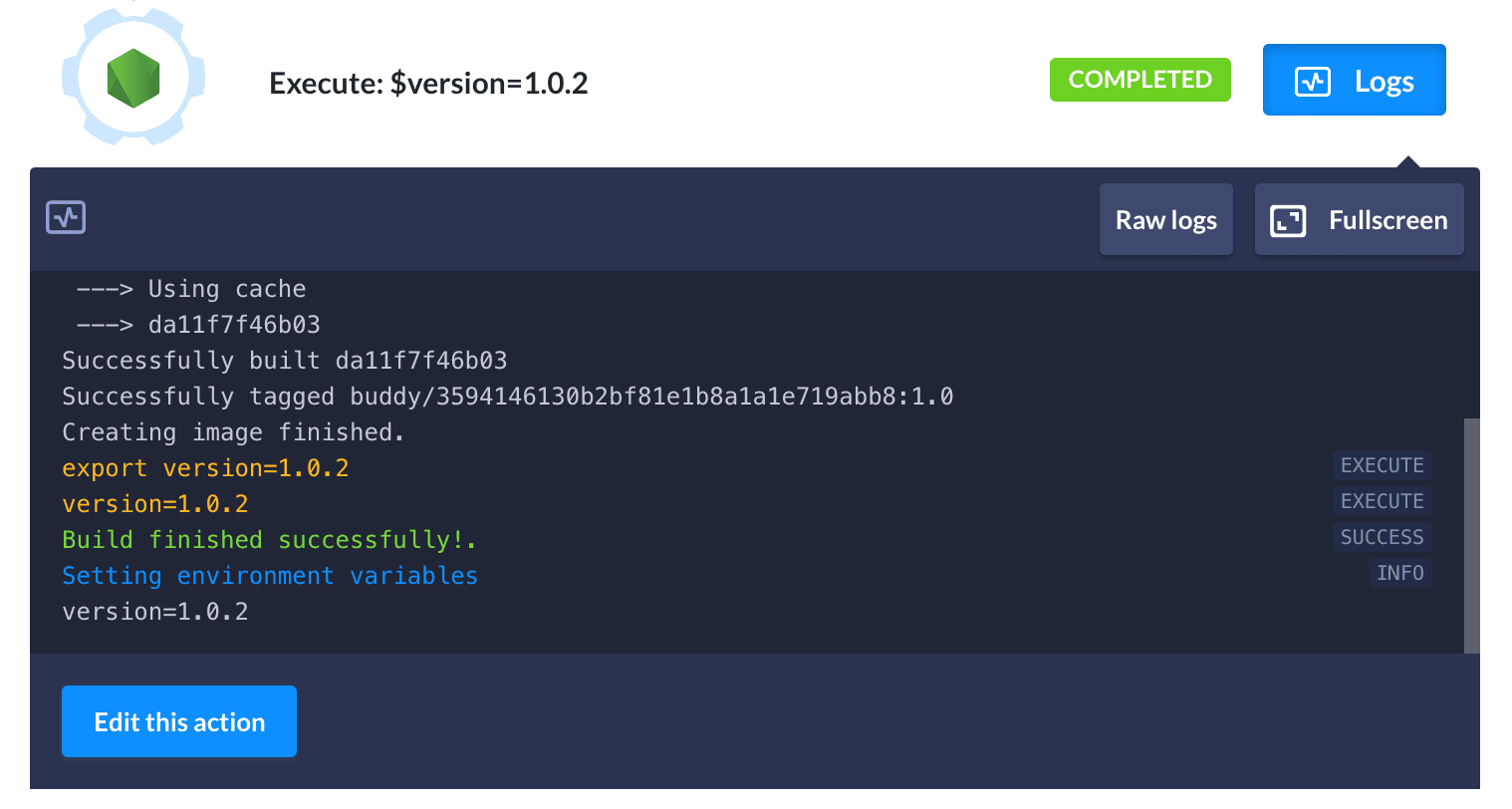Click the Using cache log line
Image resolution: width=1512 pixels, height=809 pixels.
pos(191,289)
